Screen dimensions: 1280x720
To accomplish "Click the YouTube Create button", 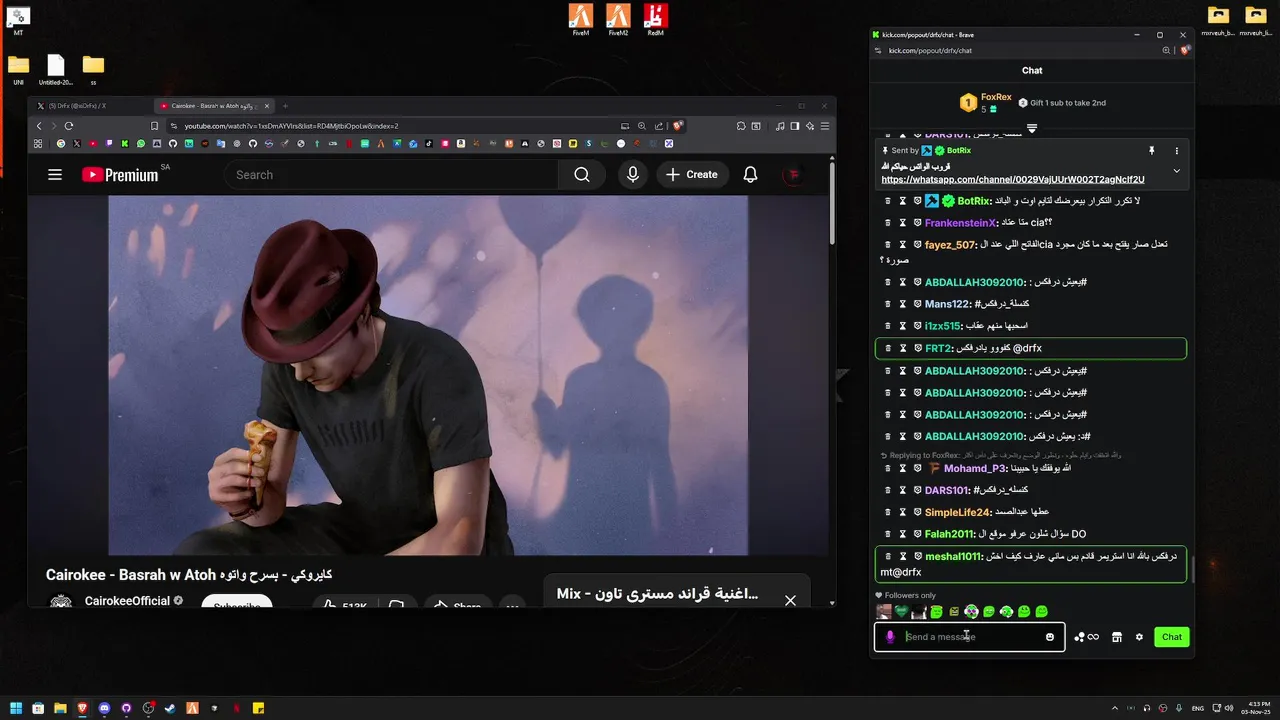I will point(691,175).
